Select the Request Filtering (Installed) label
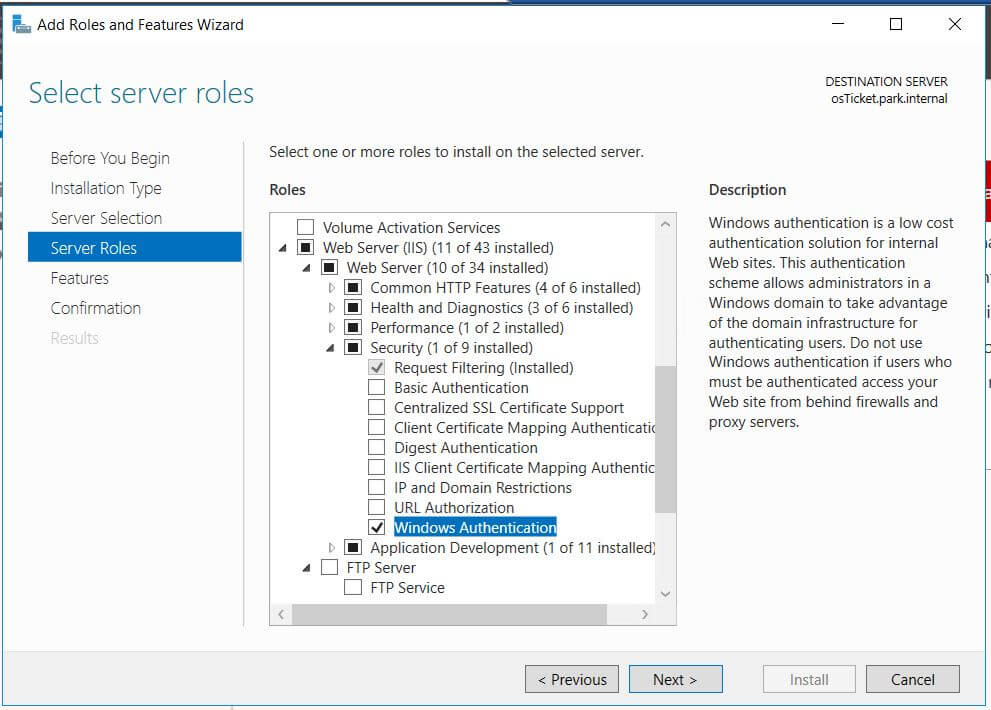 (483, 368)
